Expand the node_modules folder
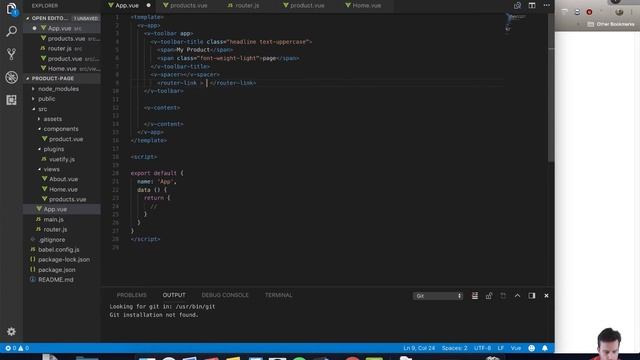640x360 pixels. pyautogui.click(x=58, y=89)
